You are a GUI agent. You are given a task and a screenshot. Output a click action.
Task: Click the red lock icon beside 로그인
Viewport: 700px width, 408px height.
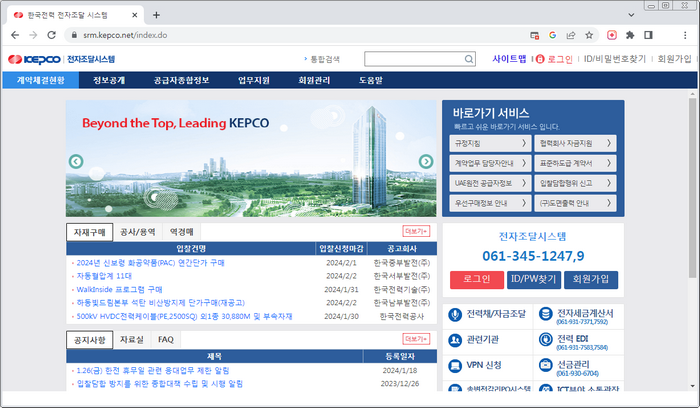[x=540, y=59]
